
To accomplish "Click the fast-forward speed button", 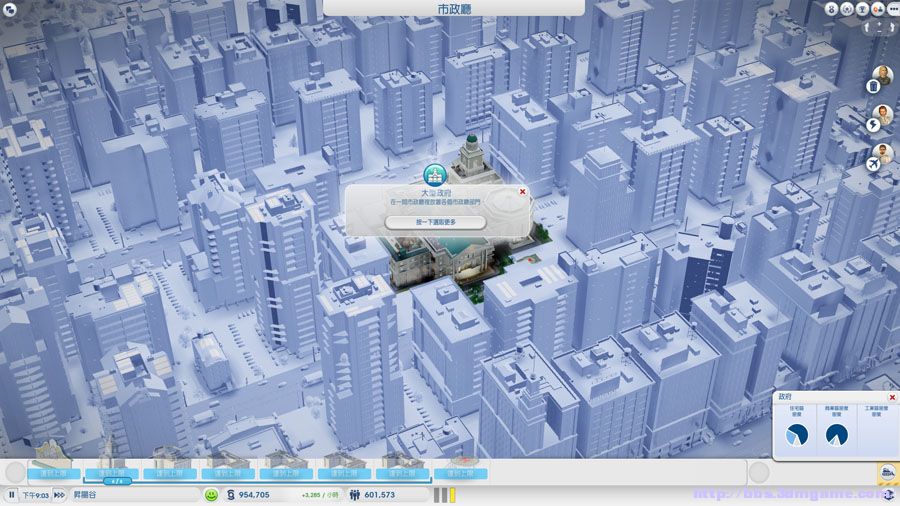I will tap(59, 495).
